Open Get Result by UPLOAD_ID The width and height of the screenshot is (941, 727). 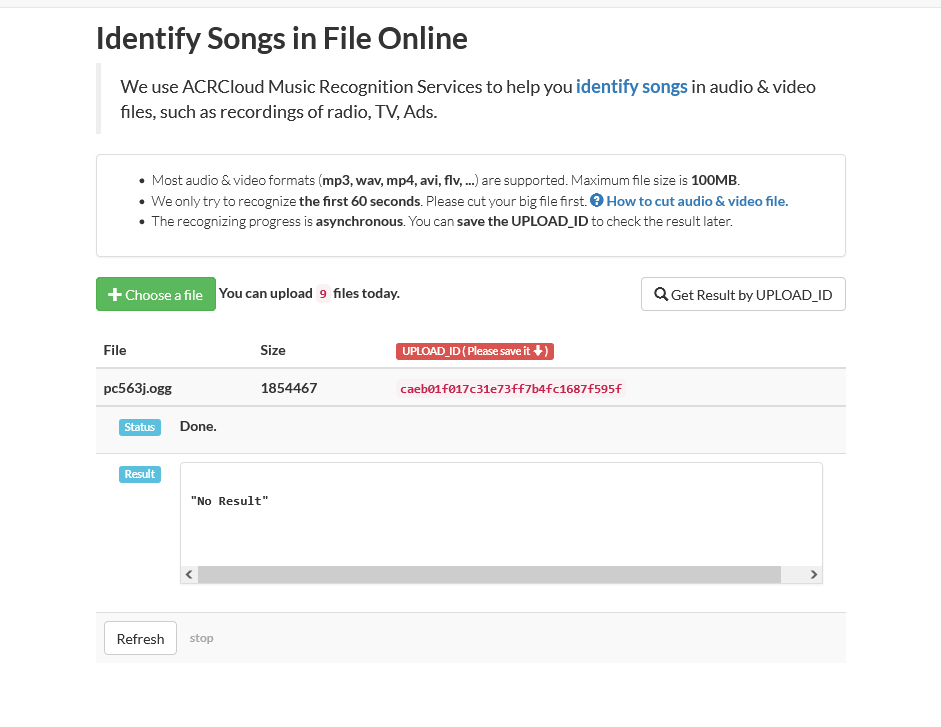pyautogui.click(x=743, y=294)
